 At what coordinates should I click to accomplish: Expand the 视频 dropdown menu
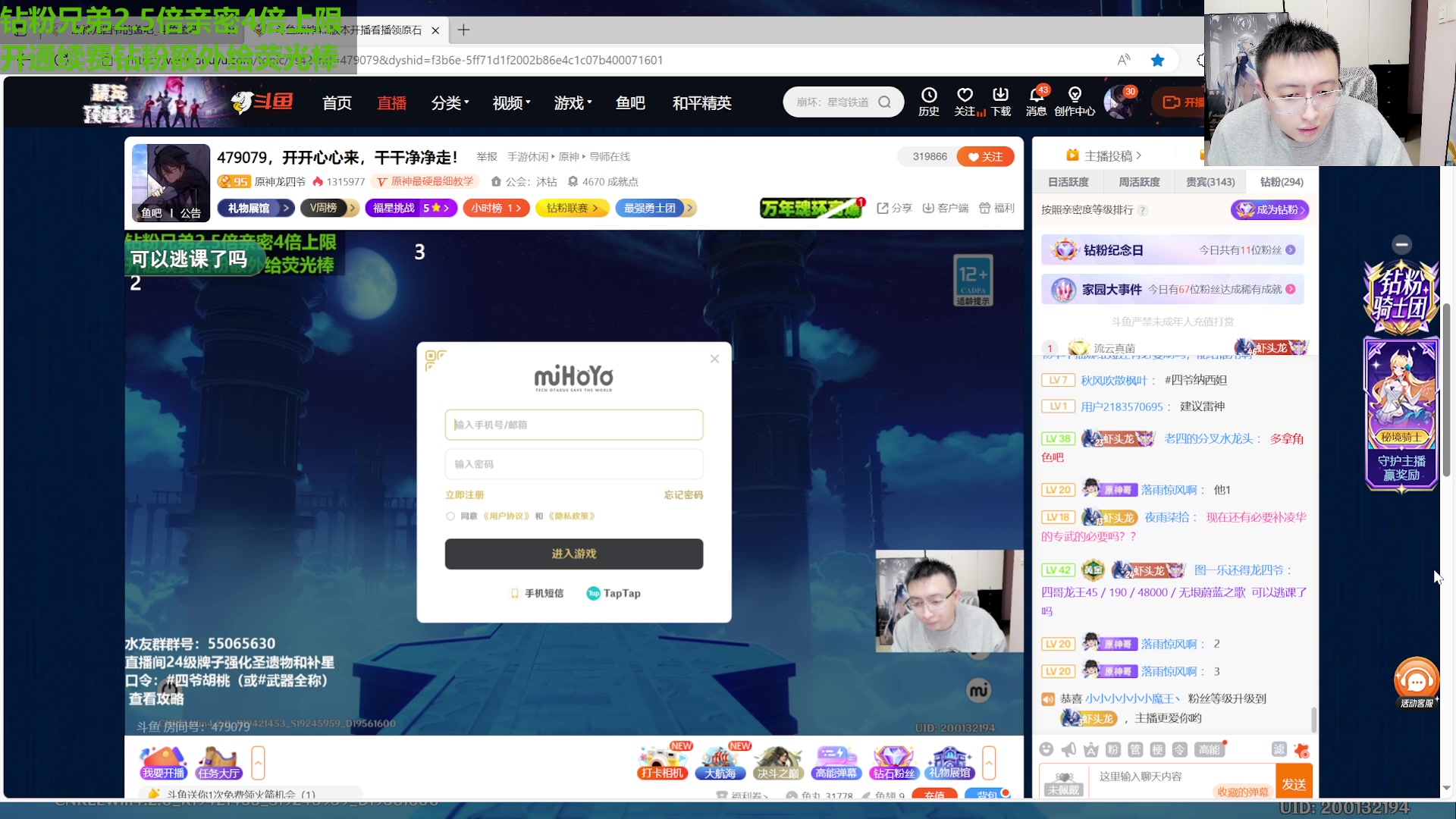click(x=510, y=103)
